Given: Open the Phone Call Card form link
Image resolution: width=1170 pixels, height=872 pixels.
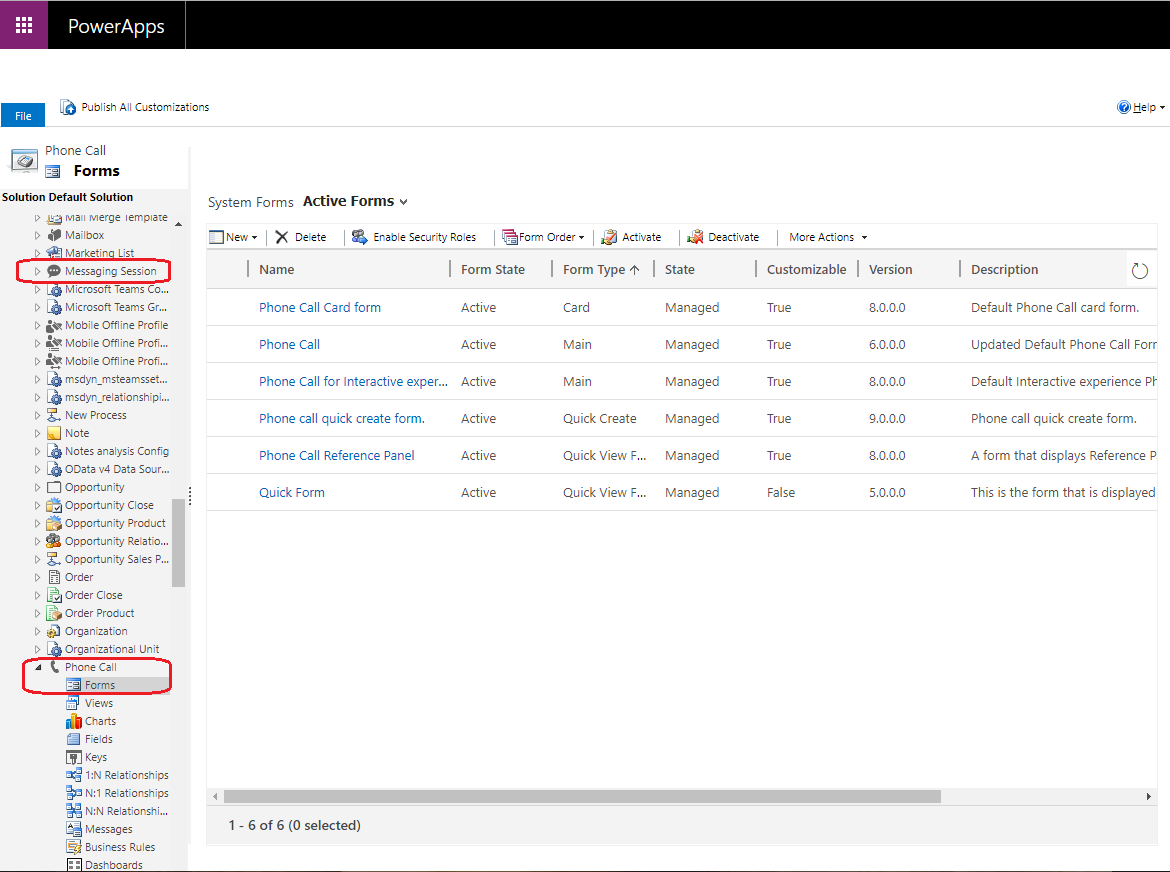Looking at the screenshot, I should coord(319,307).
